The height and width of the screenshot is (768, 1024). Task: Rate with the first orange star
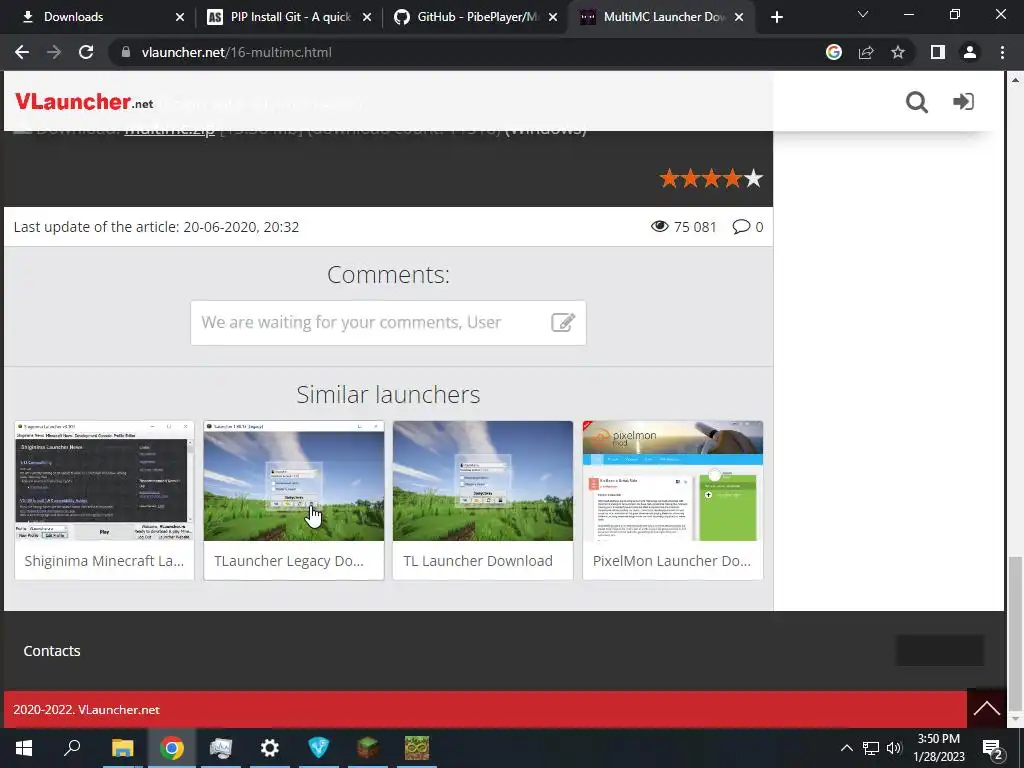669,178
